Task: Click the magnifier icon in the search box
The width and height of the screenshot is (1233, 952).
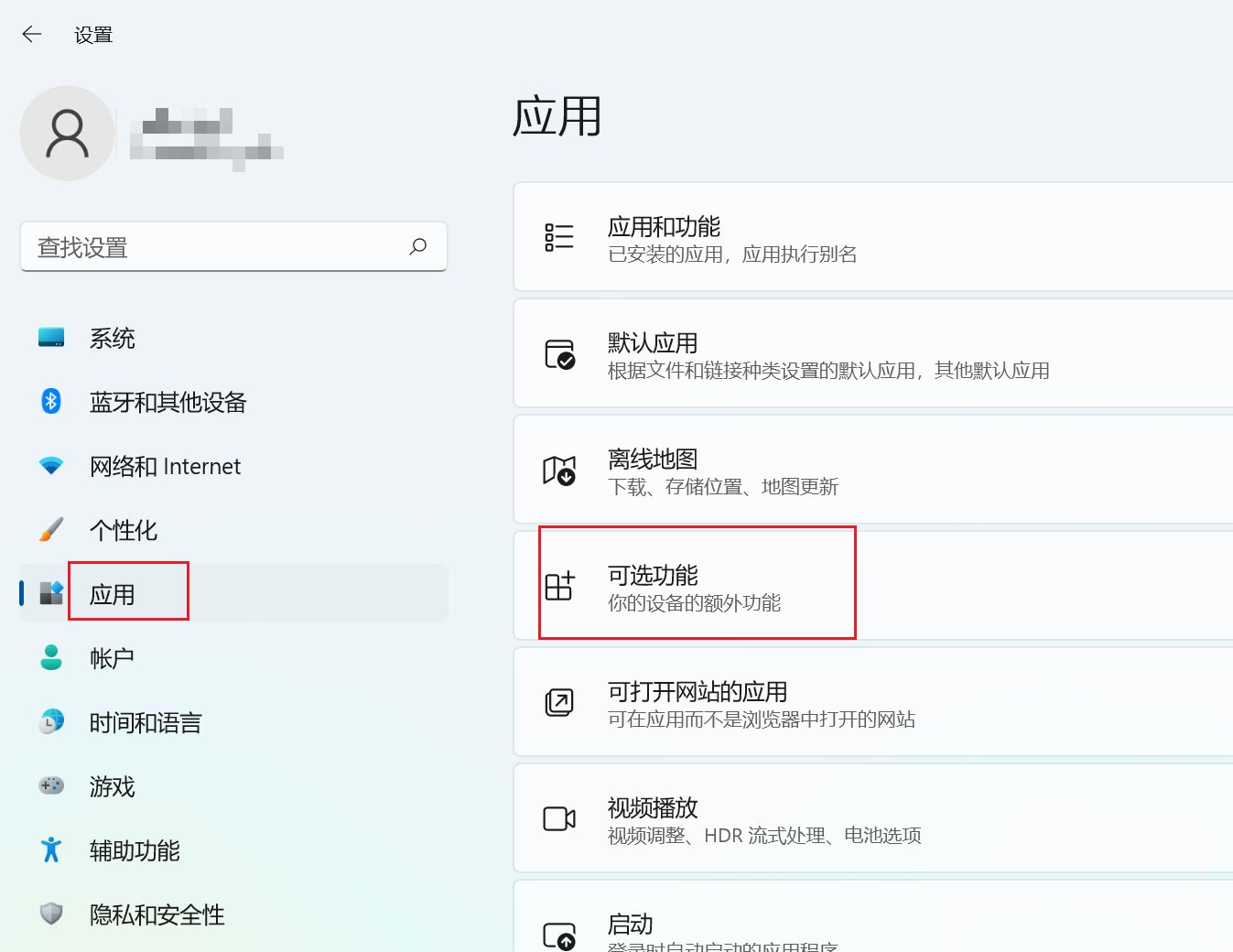Action: (x=418, y=246)
